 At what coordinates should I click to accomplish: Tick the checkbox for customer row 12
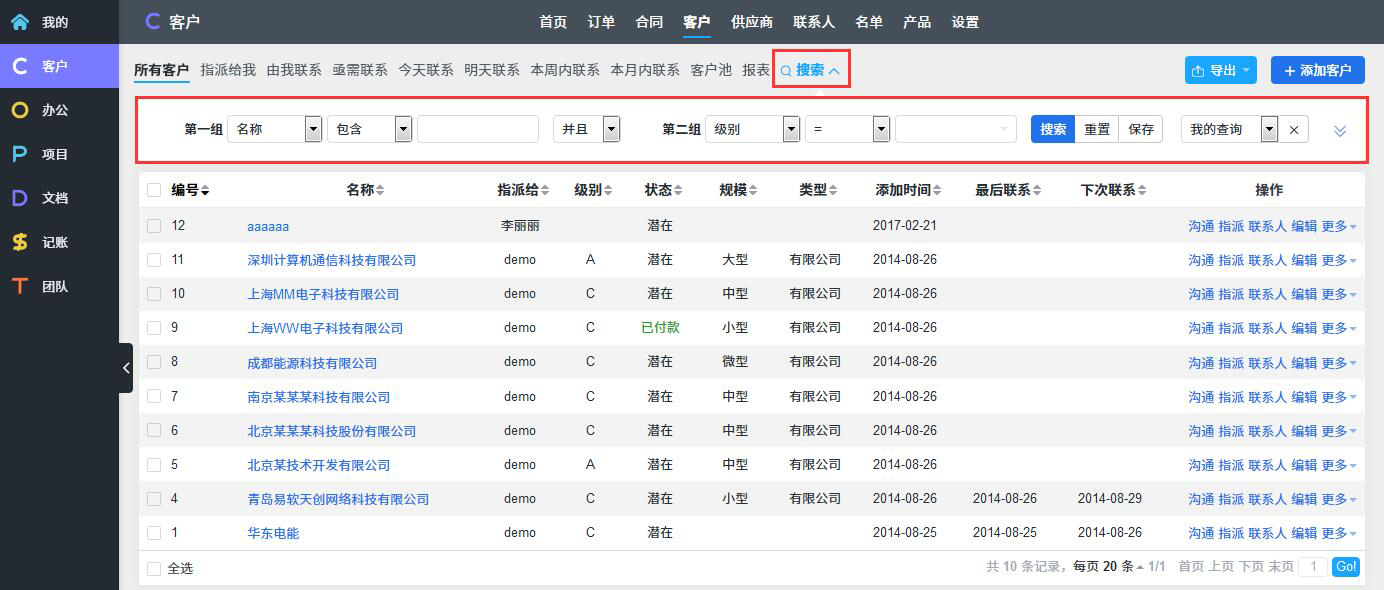click(x=154, y=226)
